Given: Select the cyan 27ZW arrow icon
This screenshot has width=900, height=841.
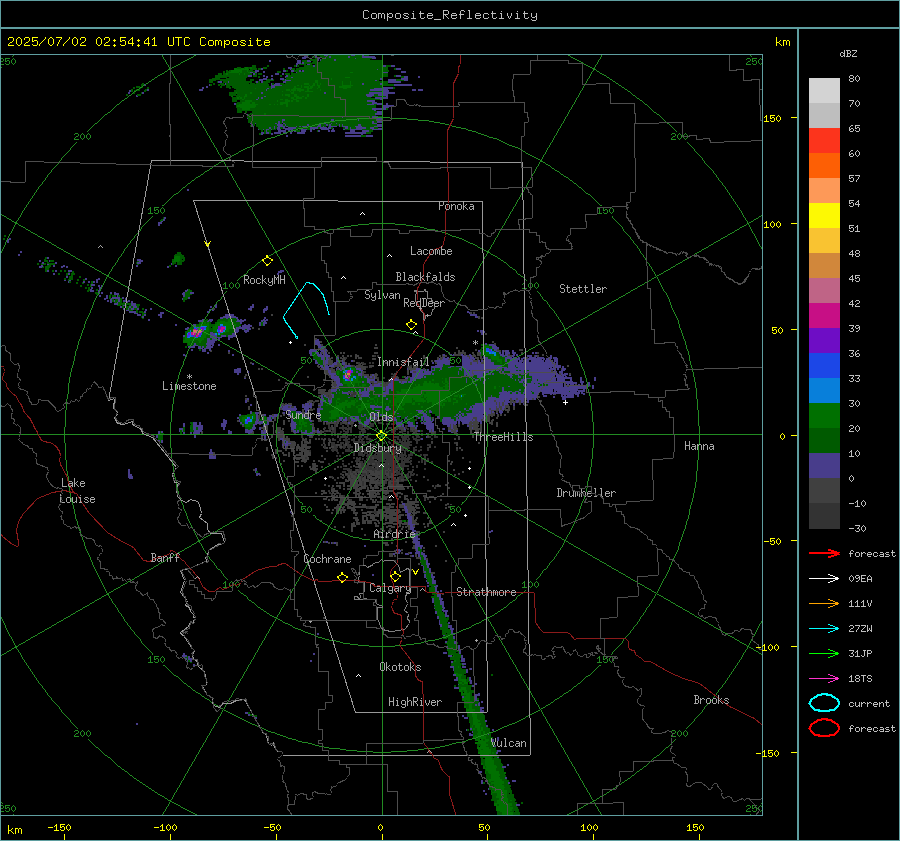Looking at the screenshot, I should click(x=824, y=629).
